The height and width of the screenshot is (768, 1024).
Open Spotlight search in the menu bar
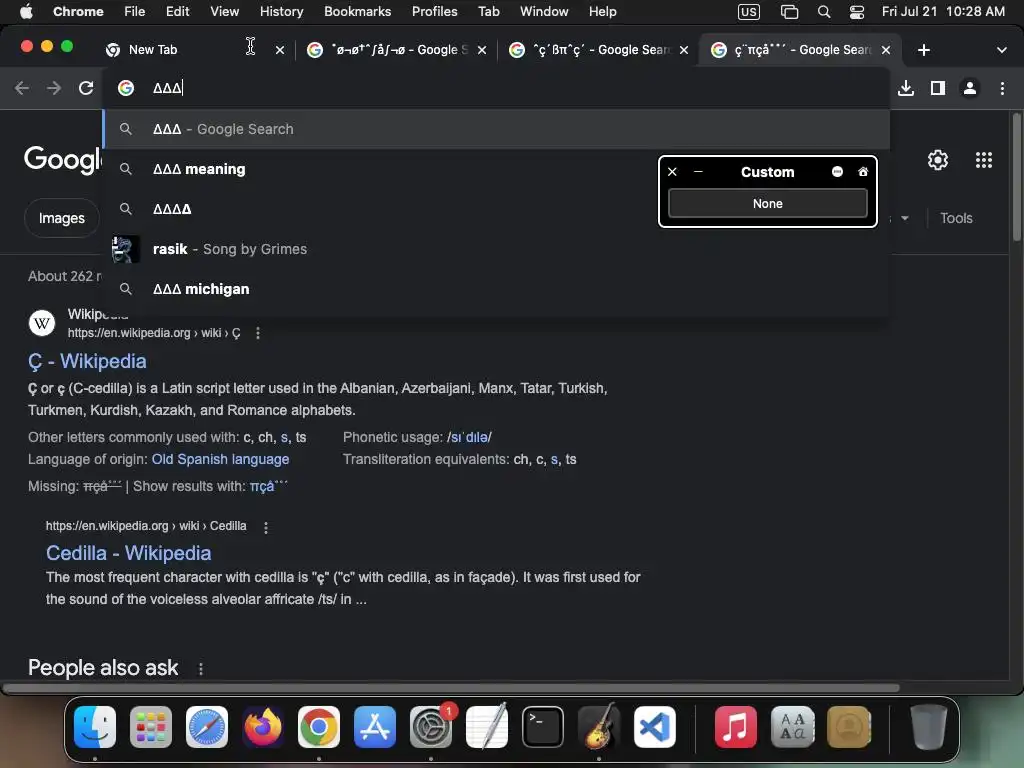coord(824,12)
